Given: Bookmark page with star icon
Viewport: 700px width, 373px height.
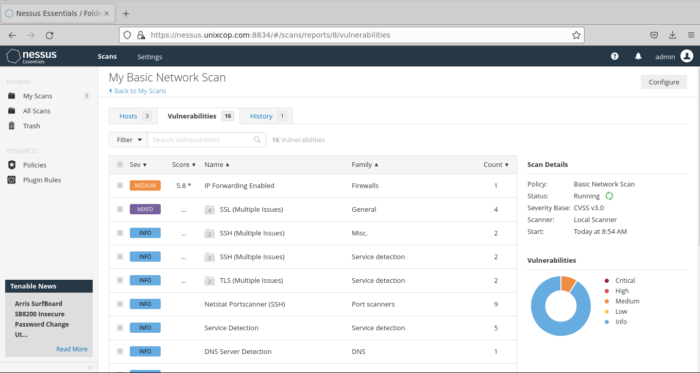Looking at the screenshot, I should (x=576, y=35).
